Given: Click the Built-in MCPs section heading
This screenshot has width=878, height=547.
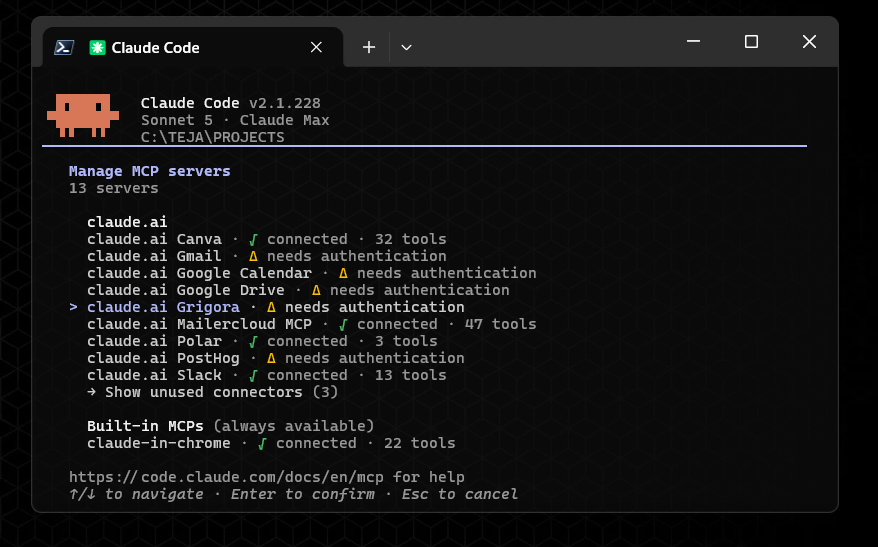Looking at the screenshot, I should 145,426.
